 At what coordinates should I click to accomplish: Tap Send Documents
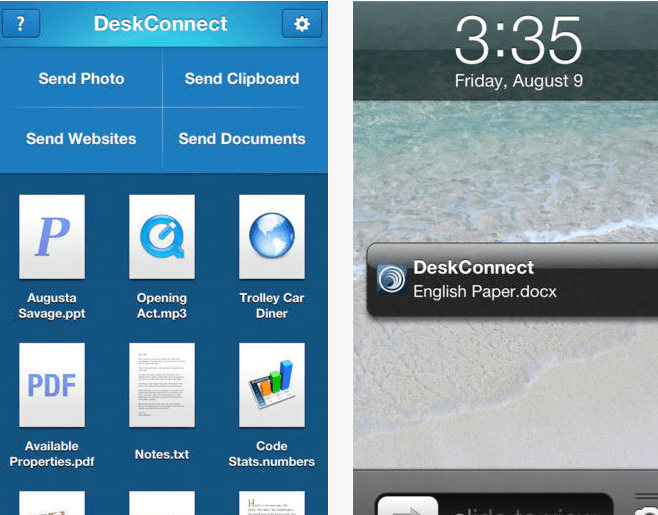point(242,139)
